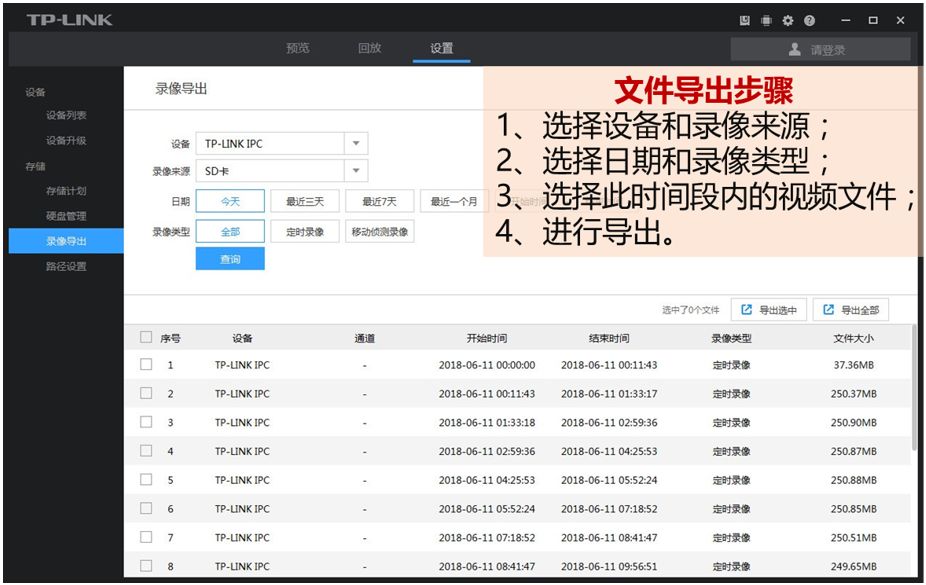Click the user avatar icon beside 请登录

click(795, 49)
